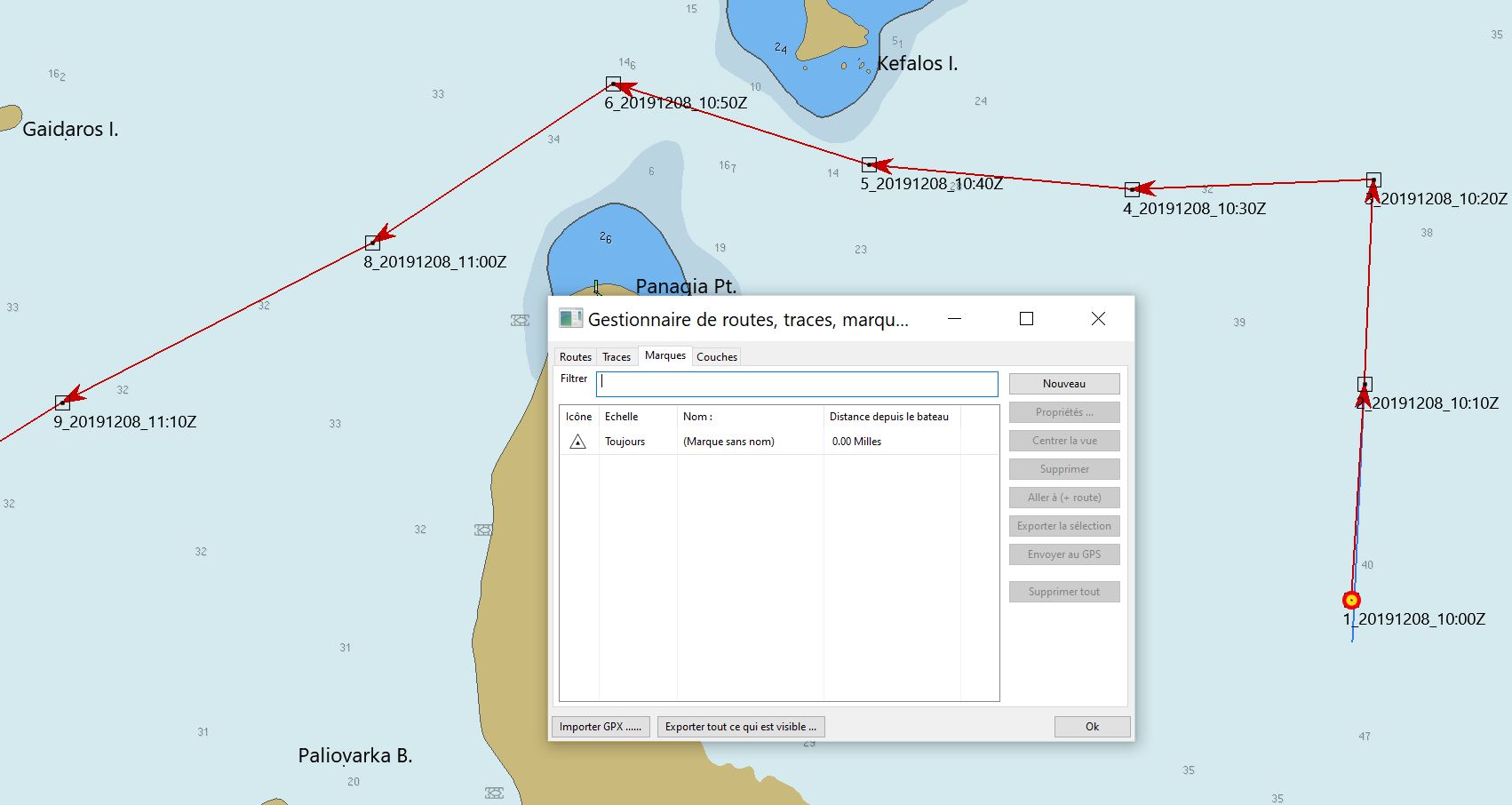Screen dimensions: 1512x805
Task: Open the Traces tab
Action: pyautogui.click(x=616, y=357)
